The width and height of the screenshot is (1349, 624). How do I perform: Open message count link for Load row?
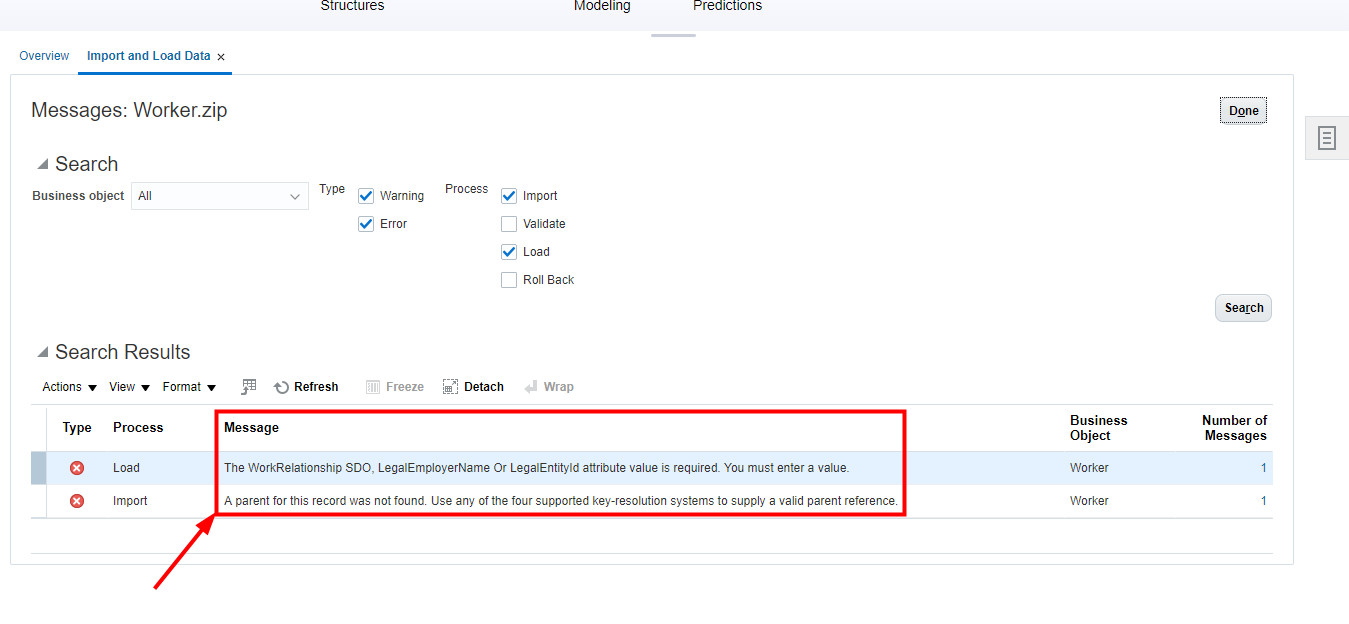point(1263,468)
